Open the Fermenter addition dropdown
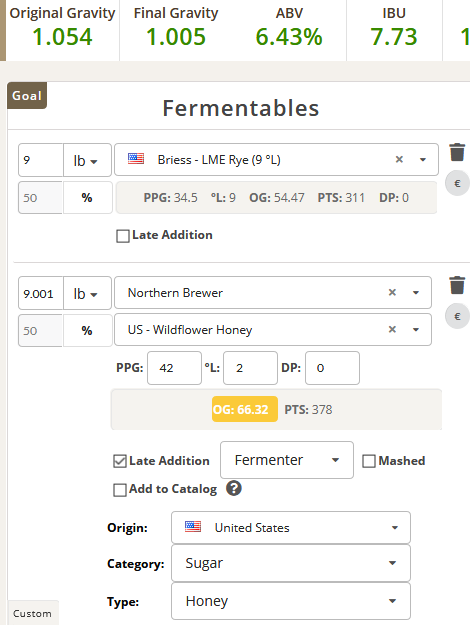 (x=287, y=460)
